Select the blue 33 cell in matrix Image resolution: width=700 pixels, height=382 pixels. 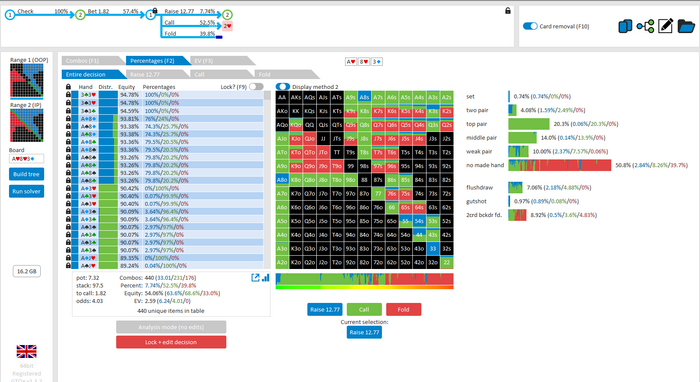click(433, 249)
